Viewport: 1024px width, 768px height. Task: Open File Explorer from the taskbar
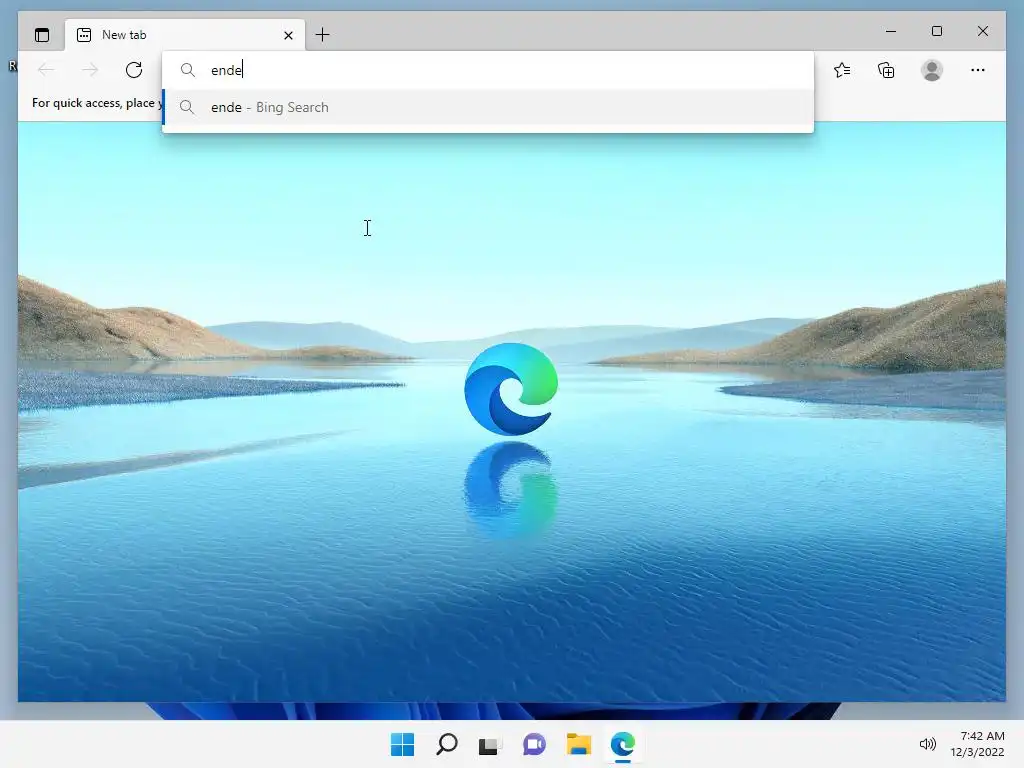coord(579,744)
